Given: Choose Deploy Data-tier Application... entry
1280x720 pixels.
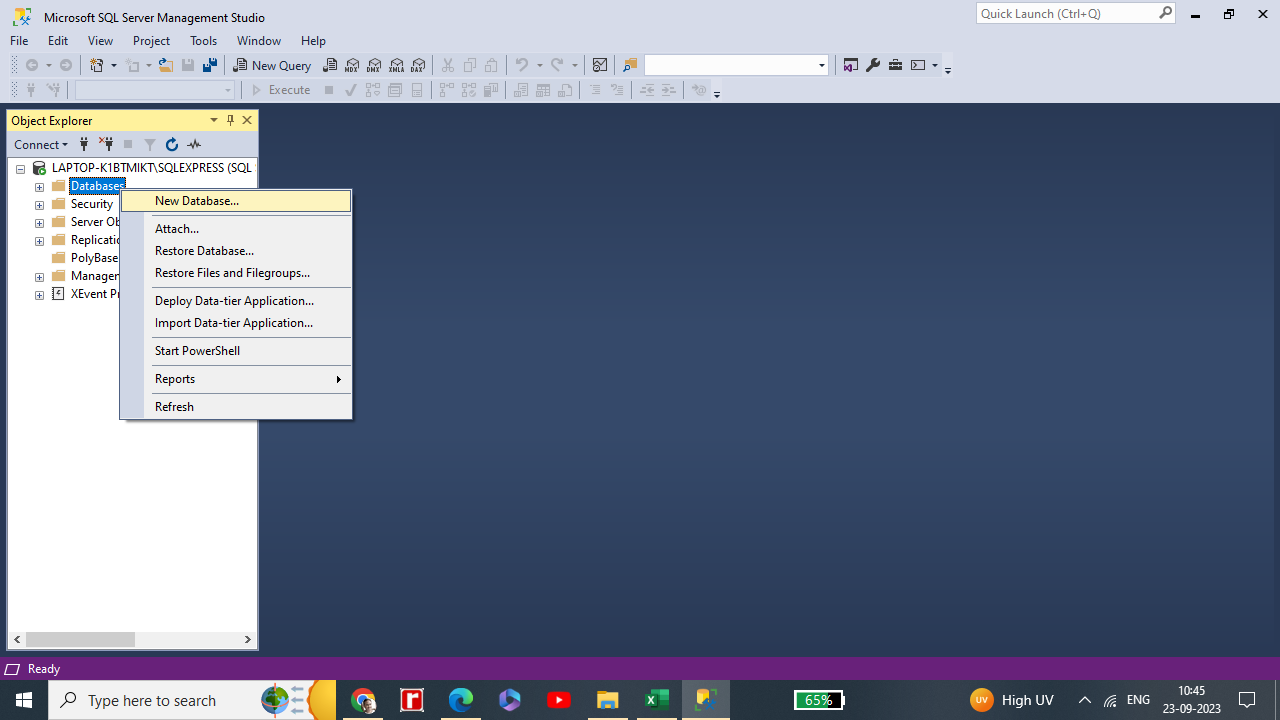Looking at the screenshot, I should coord(236,301).
